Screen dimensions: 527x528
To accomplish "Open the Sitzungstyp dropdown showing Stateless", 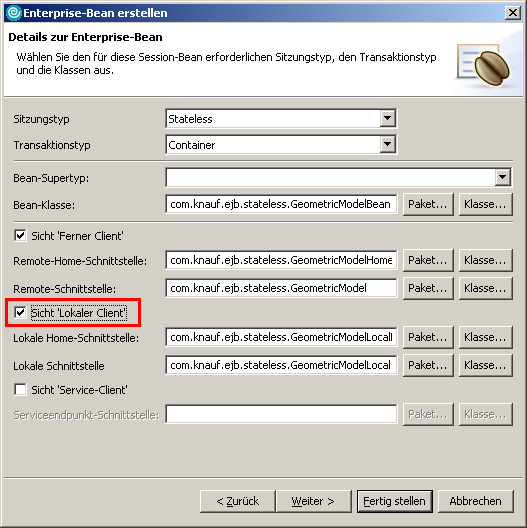I will 281,119.
